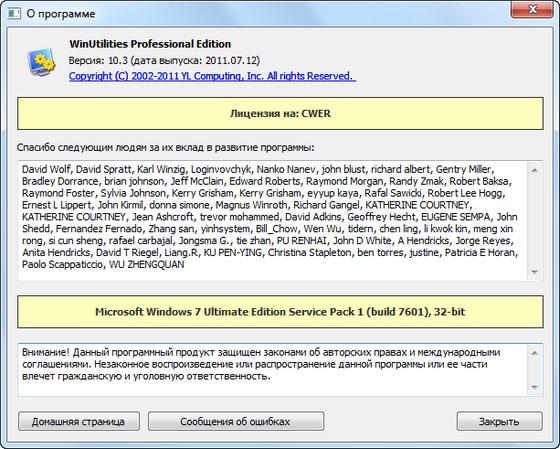Click the Домашняя страница button
Screen dimensions: 560x449
coord(79,421)
